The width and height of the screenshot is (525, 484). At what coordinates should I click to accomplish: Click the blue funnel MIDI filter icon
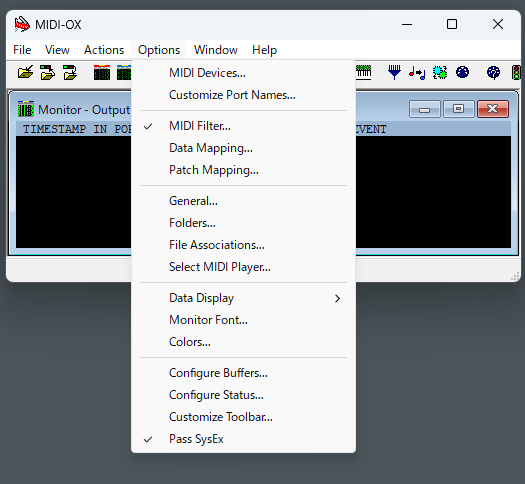tap(394, 72)
